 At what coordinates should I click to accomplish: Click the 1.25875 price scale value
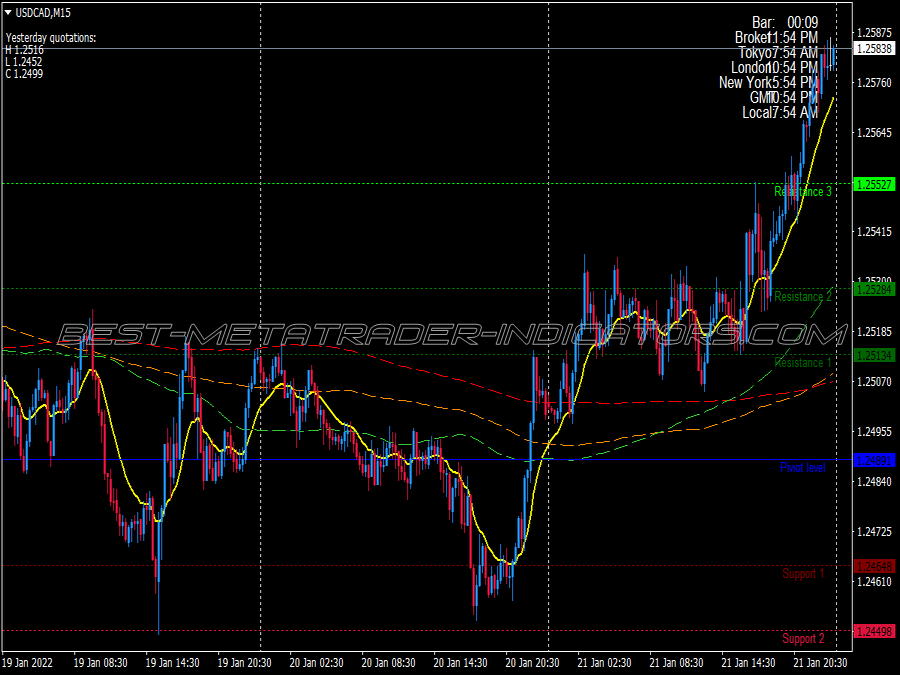(874, 33)
